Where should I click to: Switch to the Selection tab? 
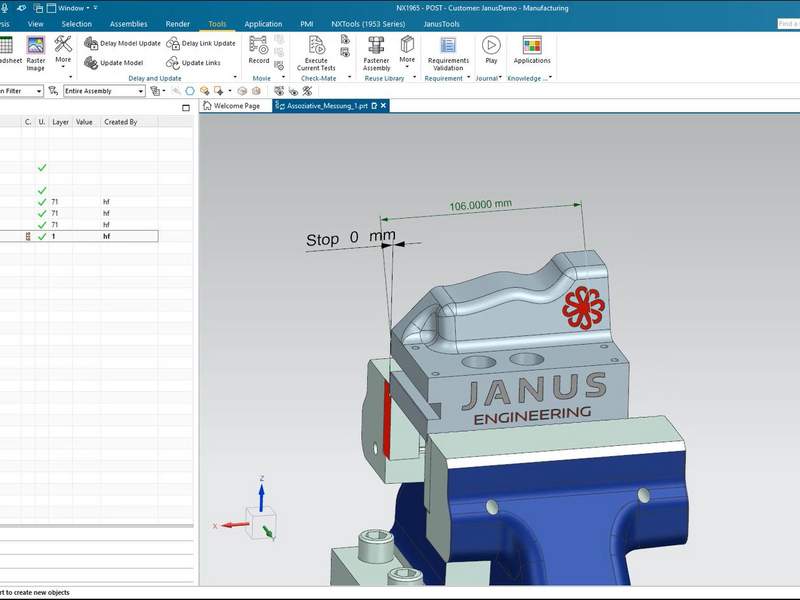click(x=77, y=24)
